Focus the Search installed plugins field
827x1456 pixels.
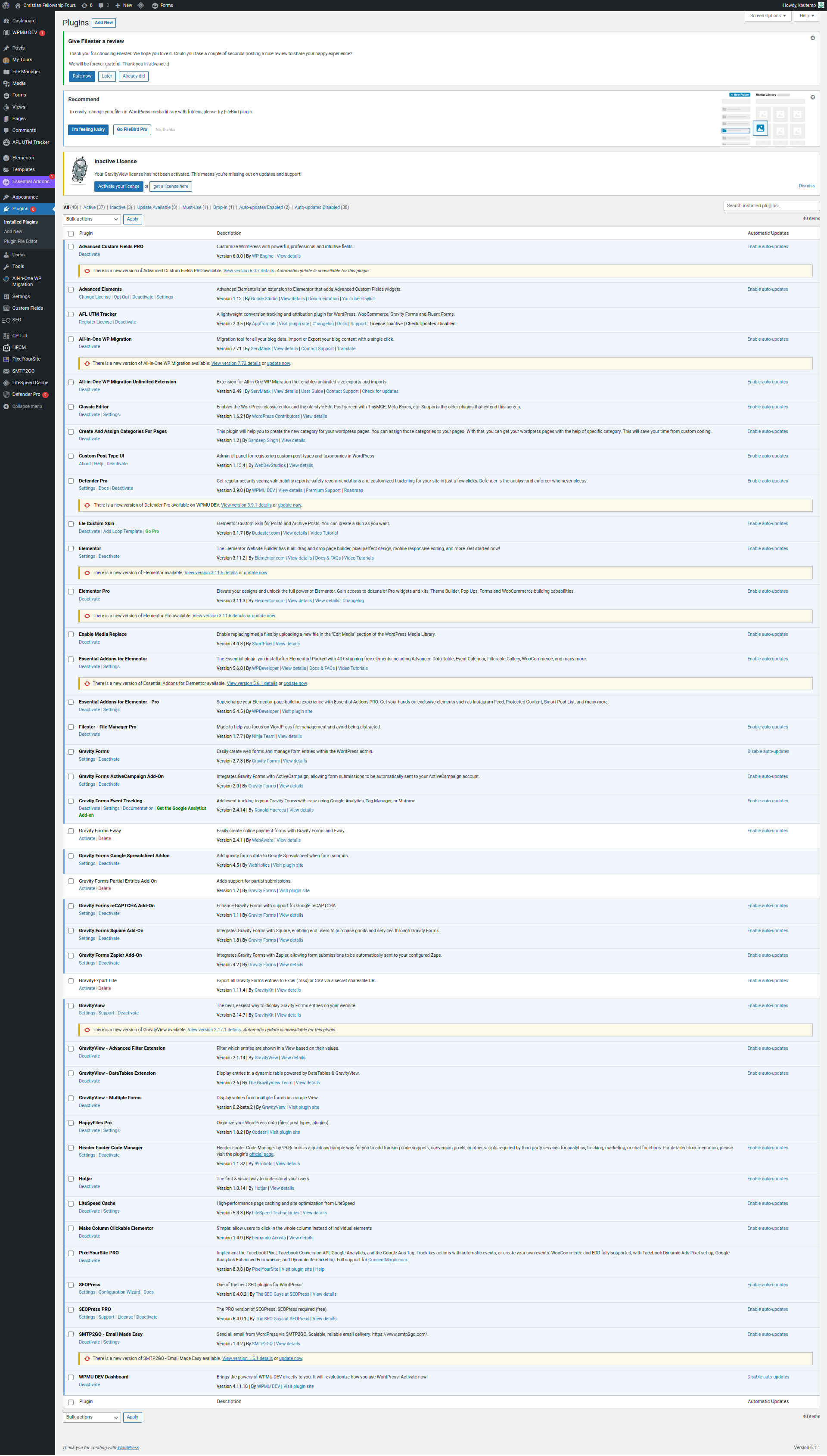[771, 205]
